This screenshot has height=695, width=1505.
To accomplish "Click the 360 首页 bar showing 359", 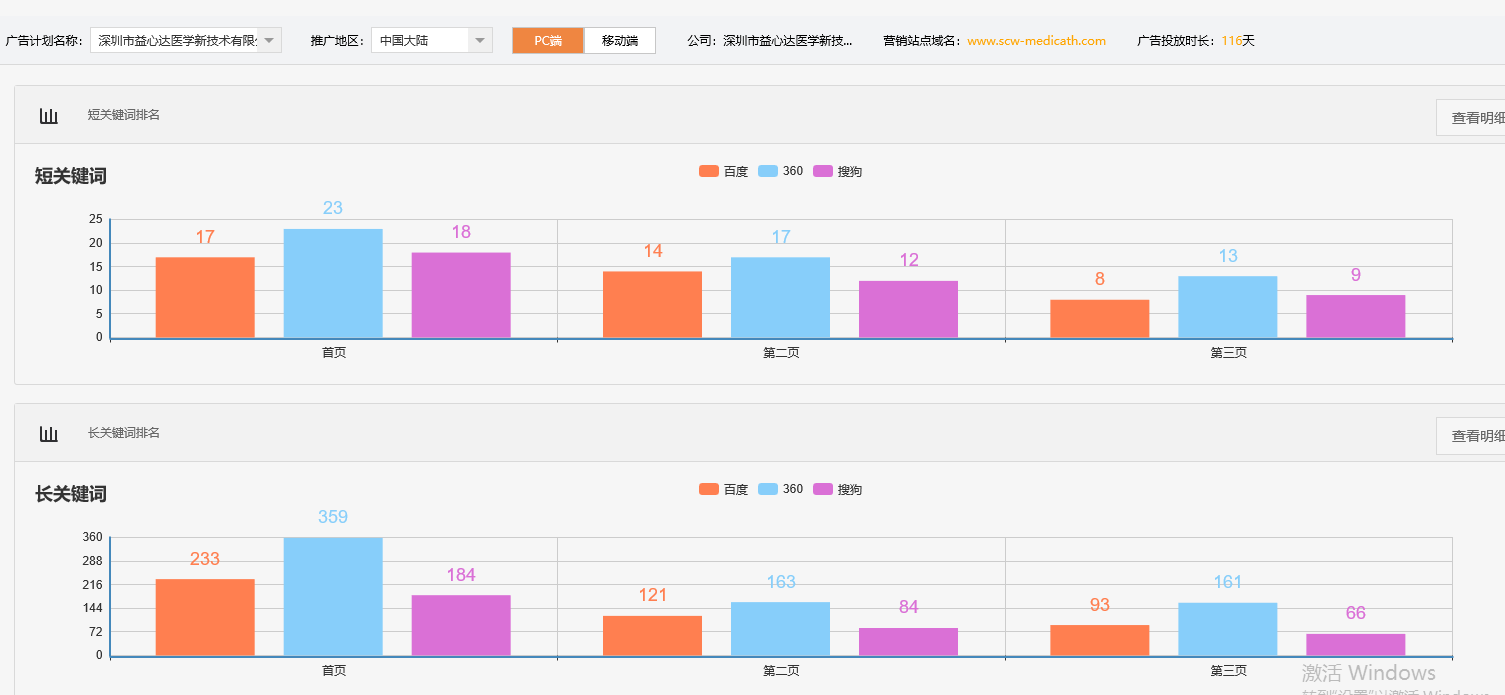I will click(x=333, y=597).
